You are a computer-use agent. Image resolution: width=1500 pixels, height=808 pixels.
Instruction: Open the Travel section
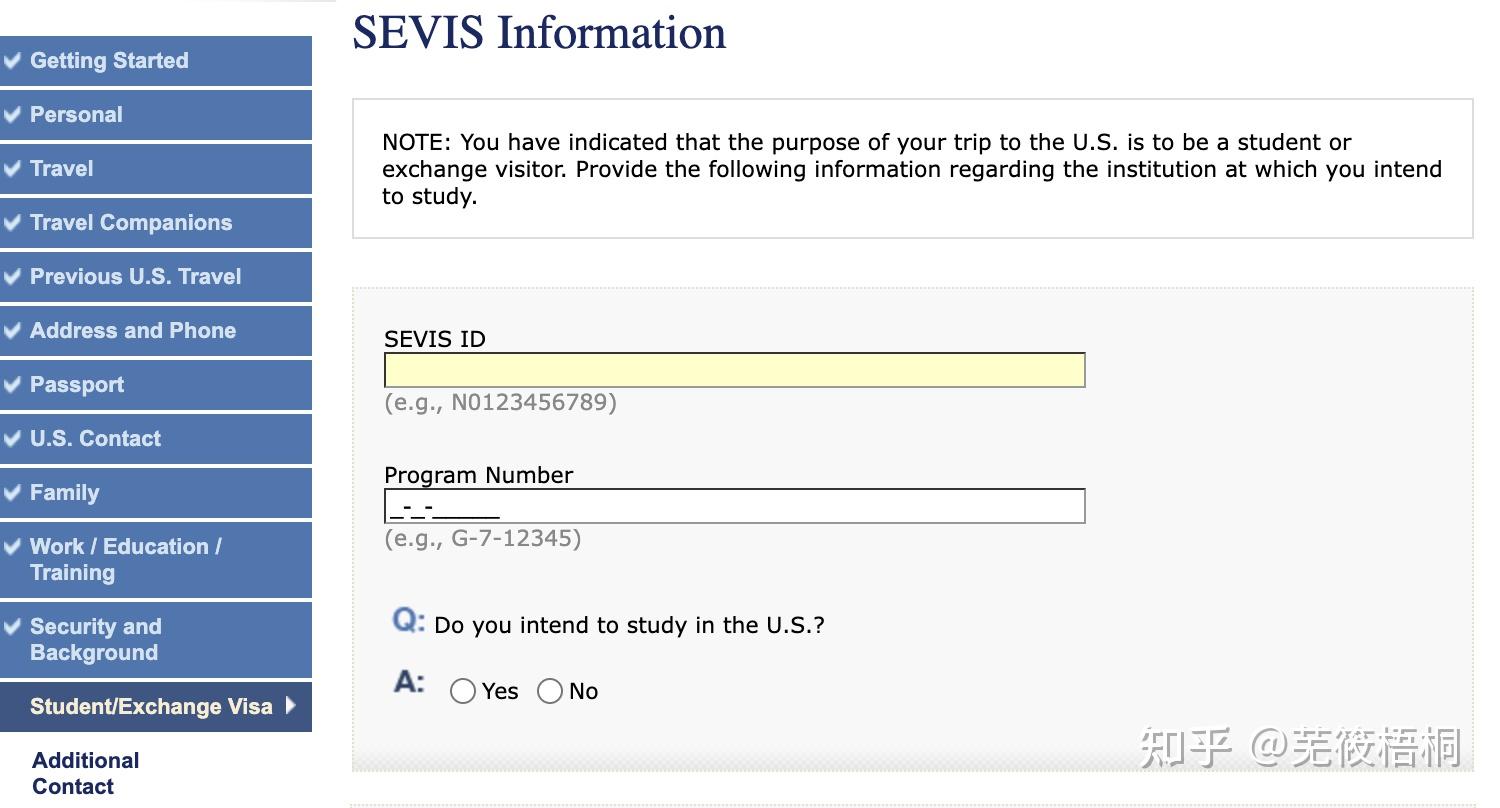(61, 168)
